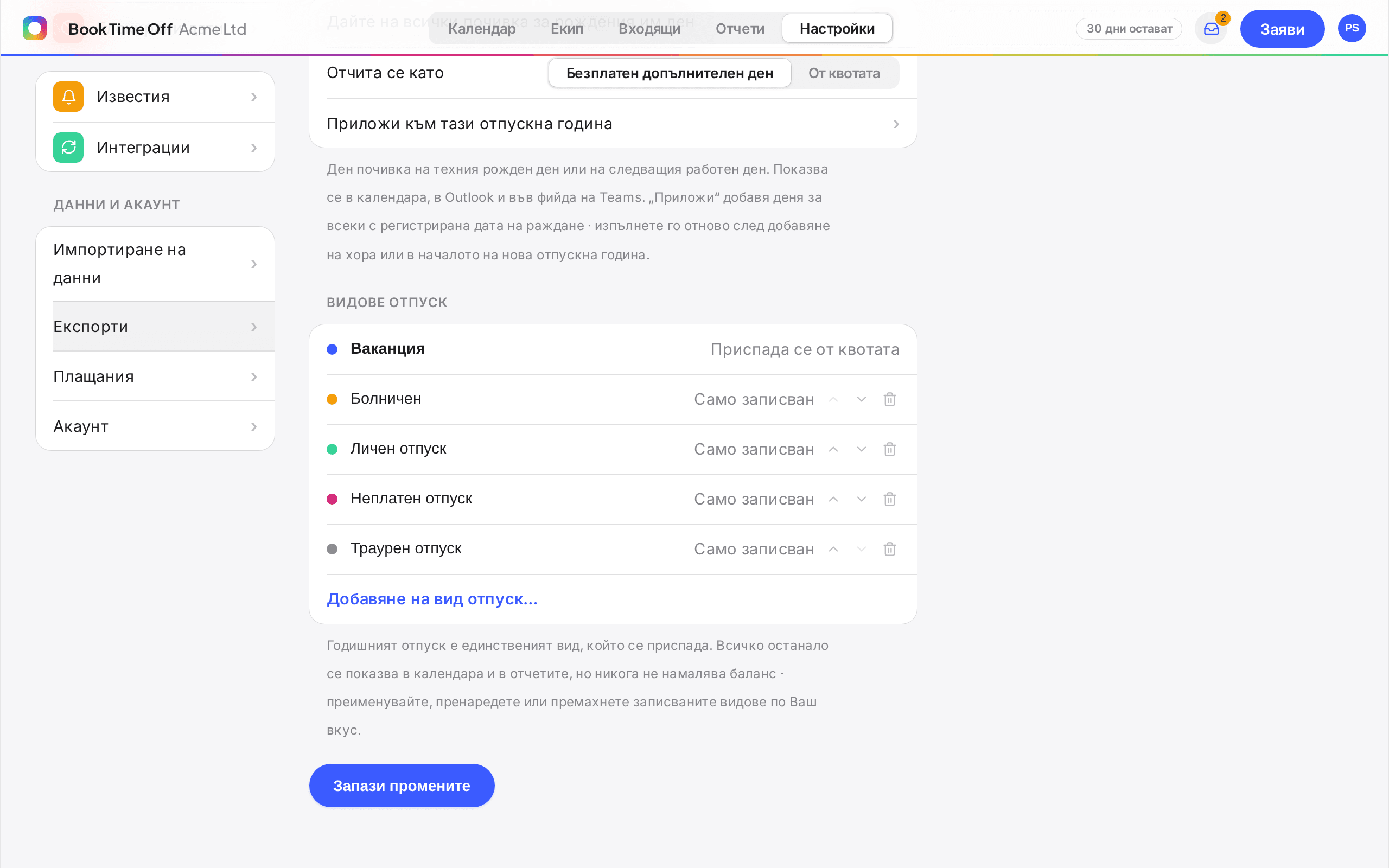Click Добавяне на вид отпуск link

432,599
